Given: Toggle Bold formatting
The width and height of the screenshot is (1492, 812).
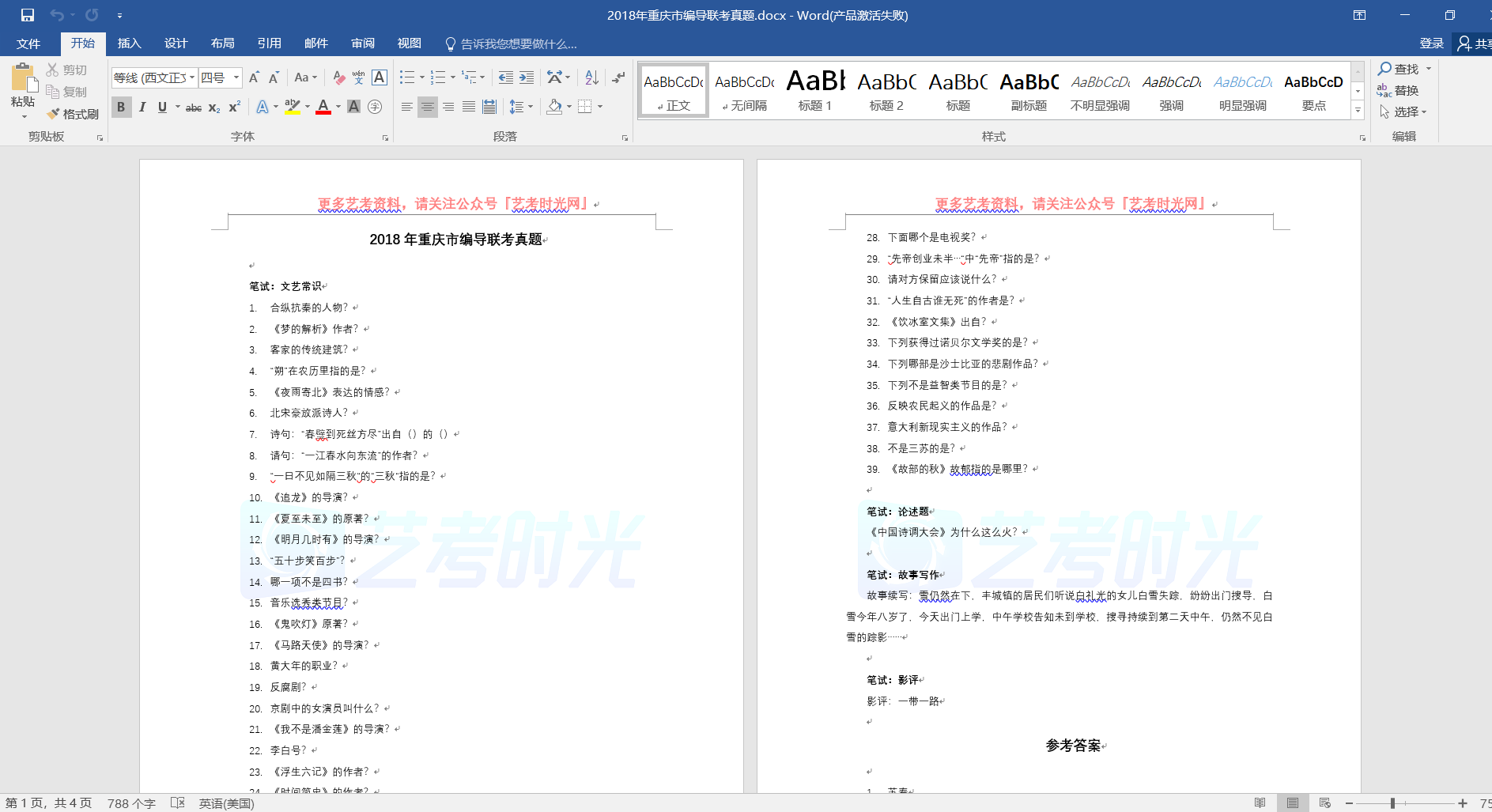Looking at the screenshot, I should coord(121,107).
